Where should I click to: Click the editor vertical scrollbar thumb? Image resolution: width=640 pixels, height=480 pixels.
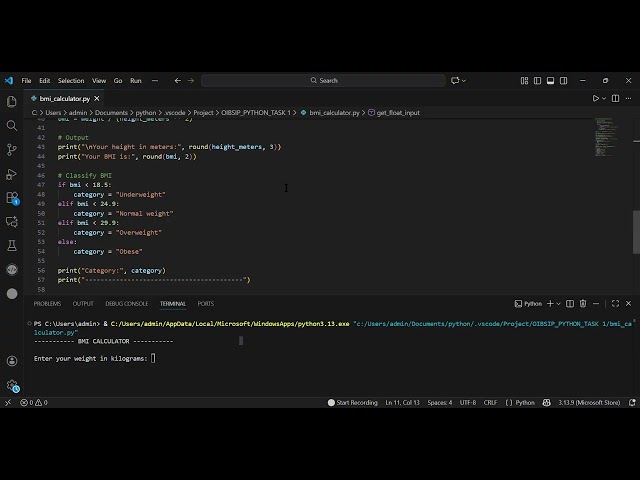pyautogui.click(x=636, y=232)
